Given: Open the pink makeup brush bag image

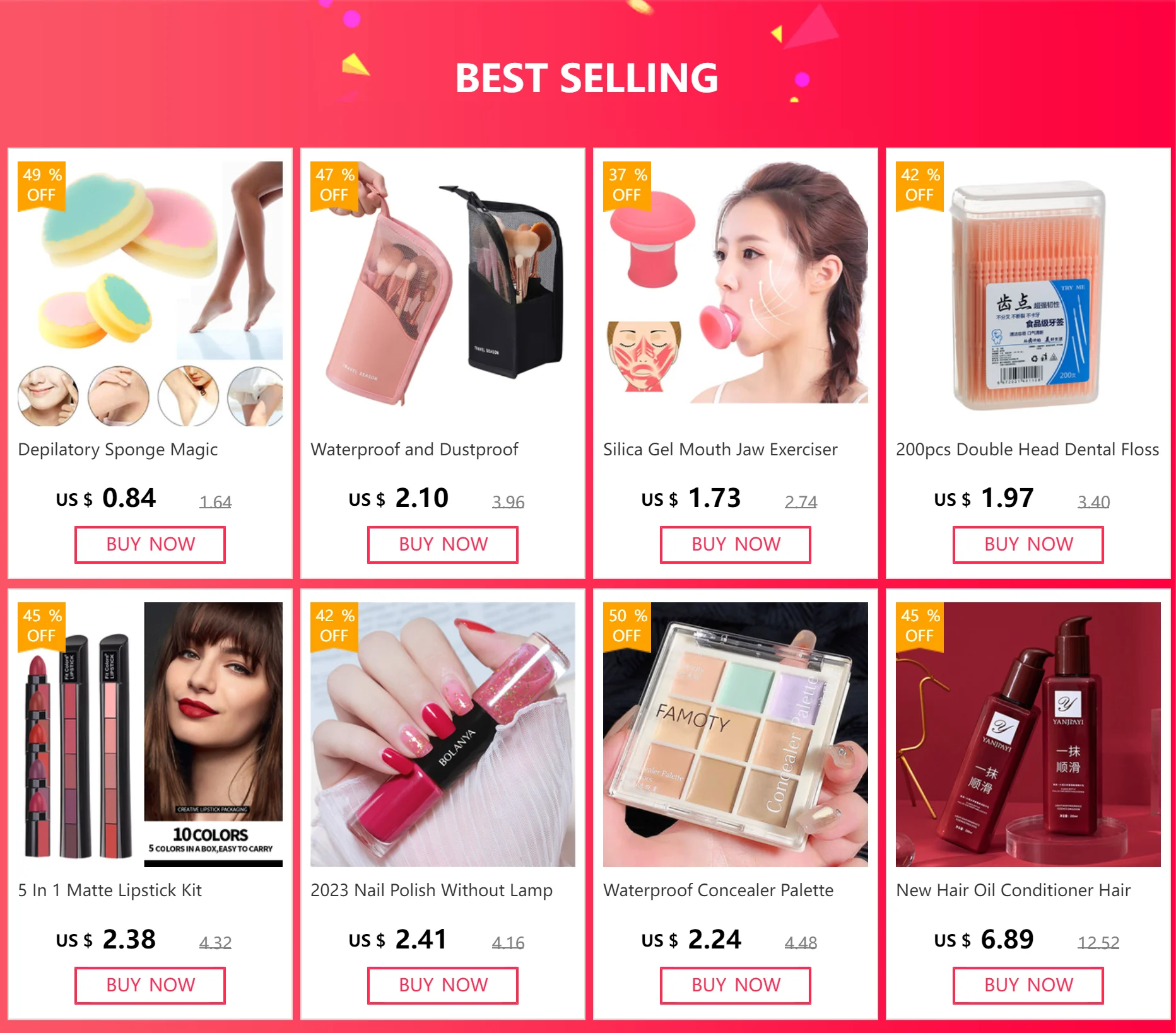Looking at the screenshot, I should tap(443, 294).
